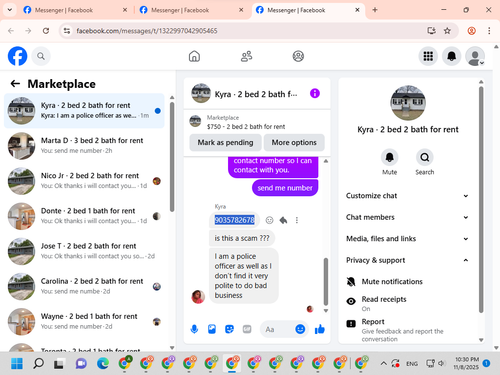Click the chat info panel scrollbar
The height and width of the screenshot is (375, 500).
481,199
